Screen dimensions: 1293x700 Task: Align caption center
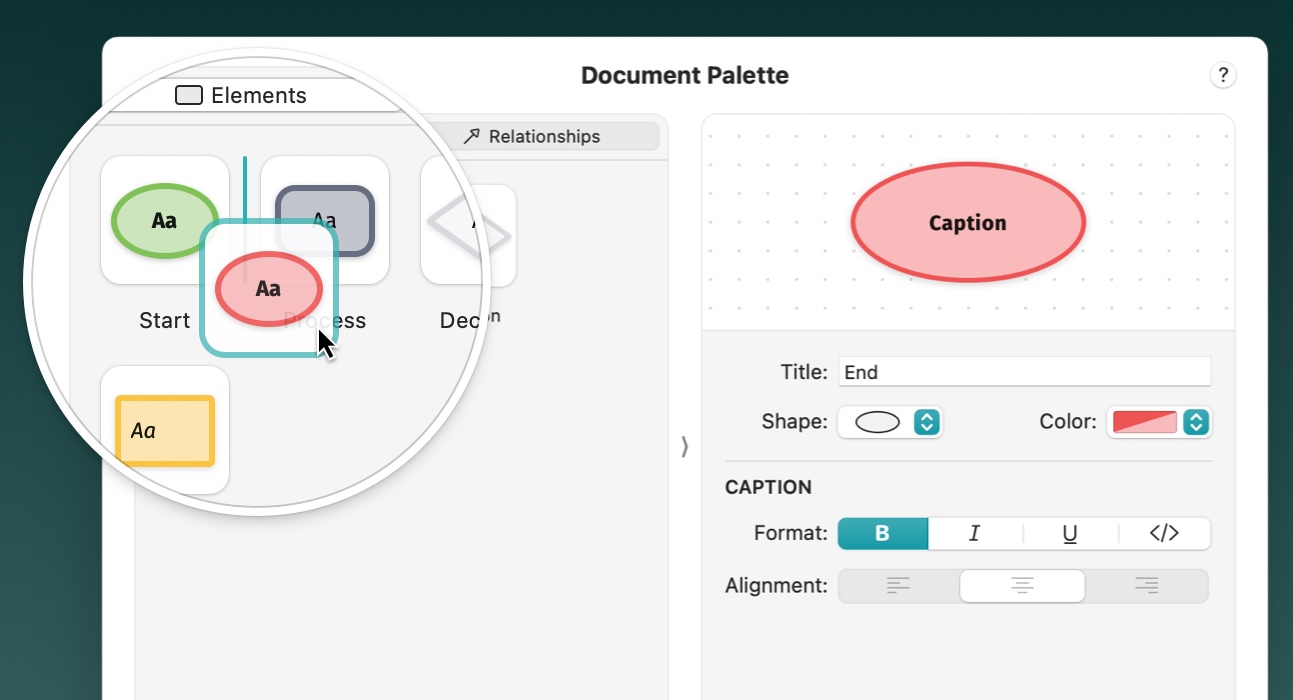(1022, 586)
